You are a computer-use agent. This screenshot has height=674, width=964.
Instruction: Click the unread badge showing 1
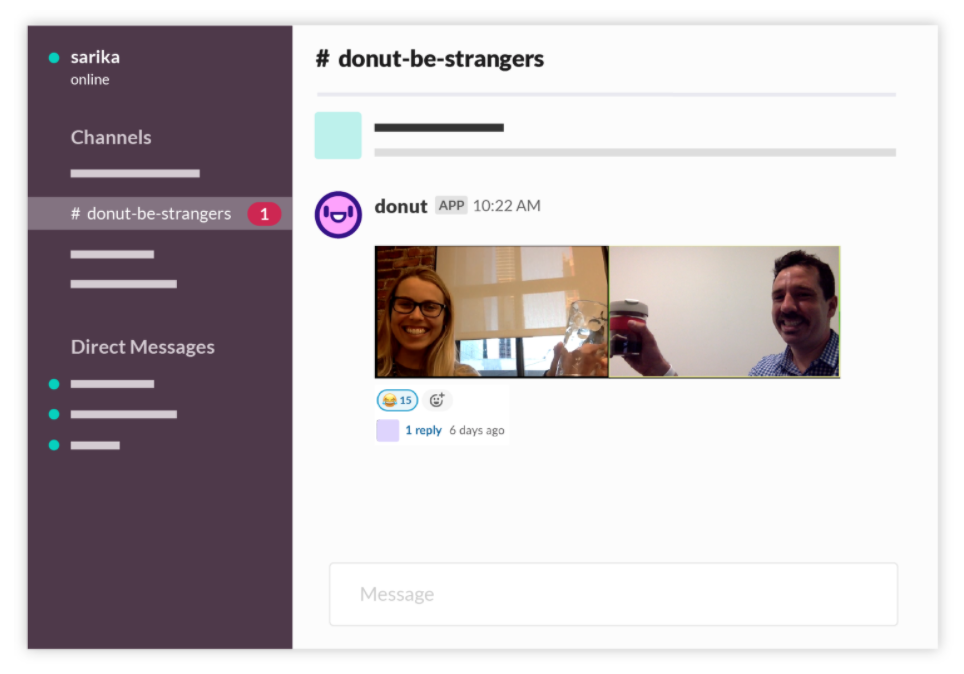264,214
